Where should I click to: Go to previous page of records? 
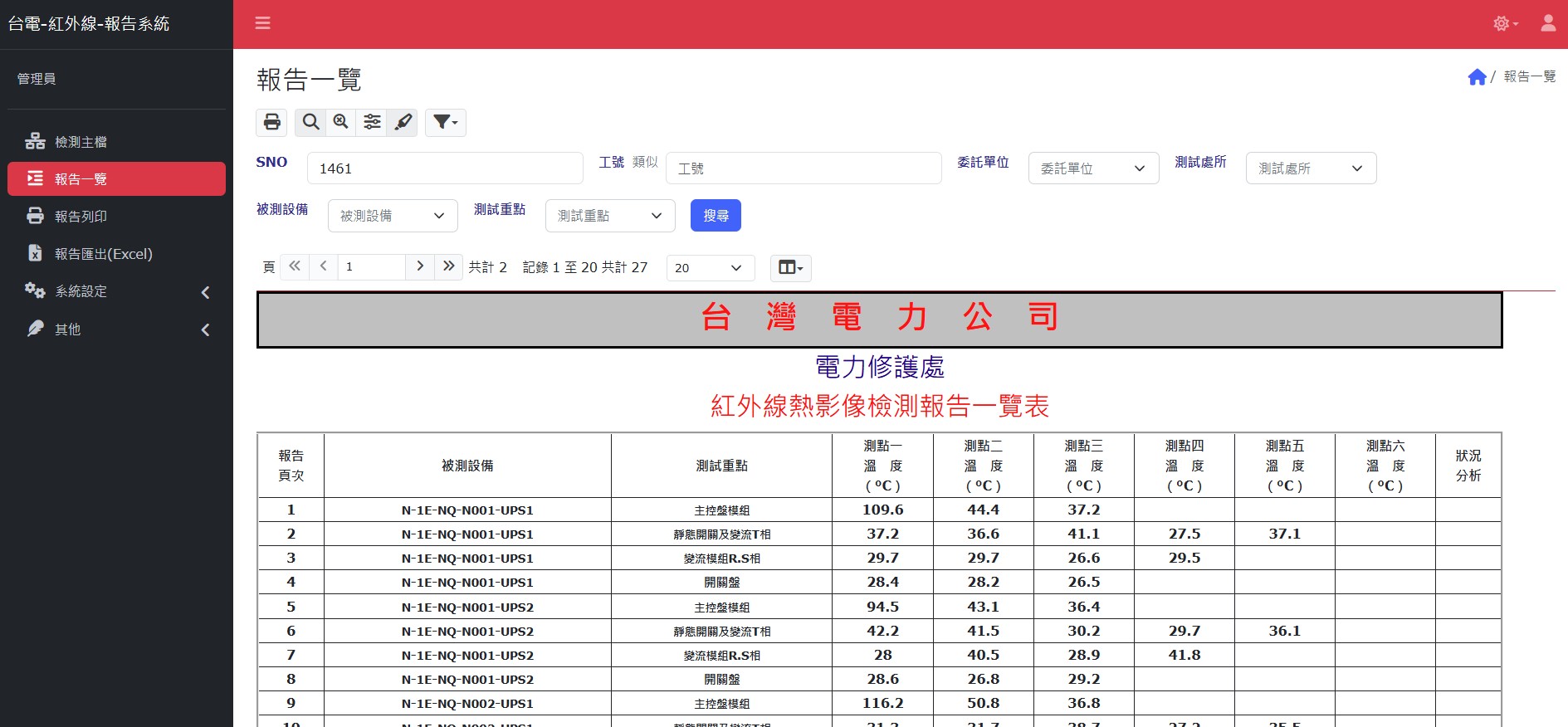[x=323, y=266]
